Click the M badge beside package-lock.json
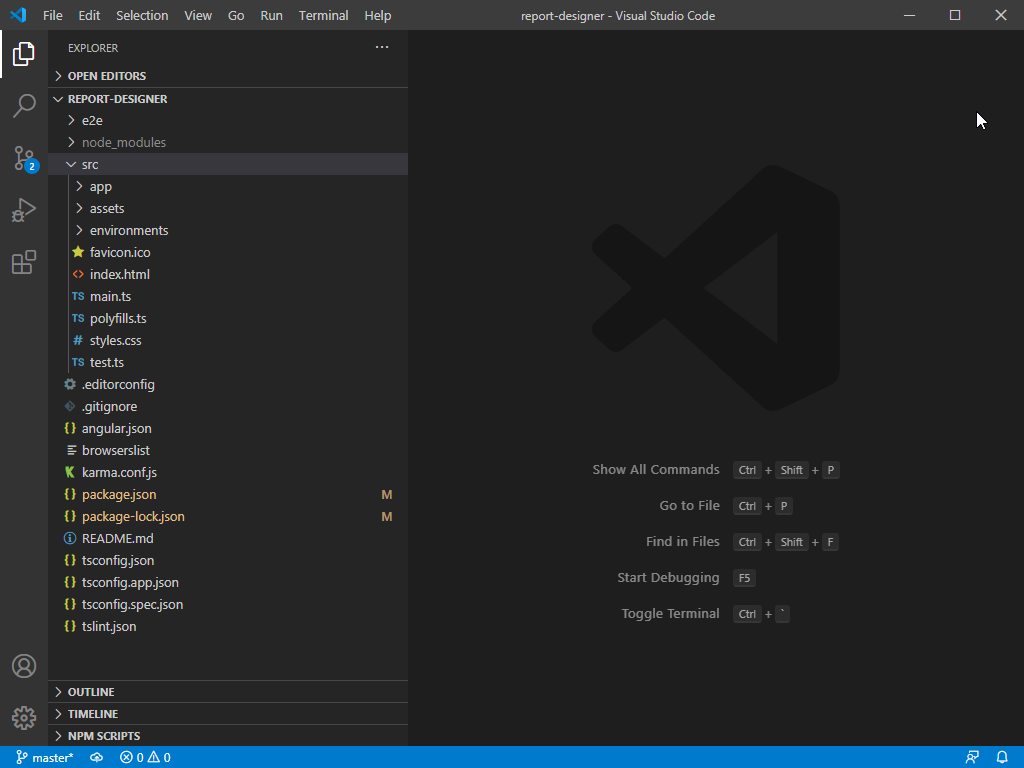Image resolution: width=1024 pixels, height=768 pixels. pyautogui.click(x=387, y=517)
